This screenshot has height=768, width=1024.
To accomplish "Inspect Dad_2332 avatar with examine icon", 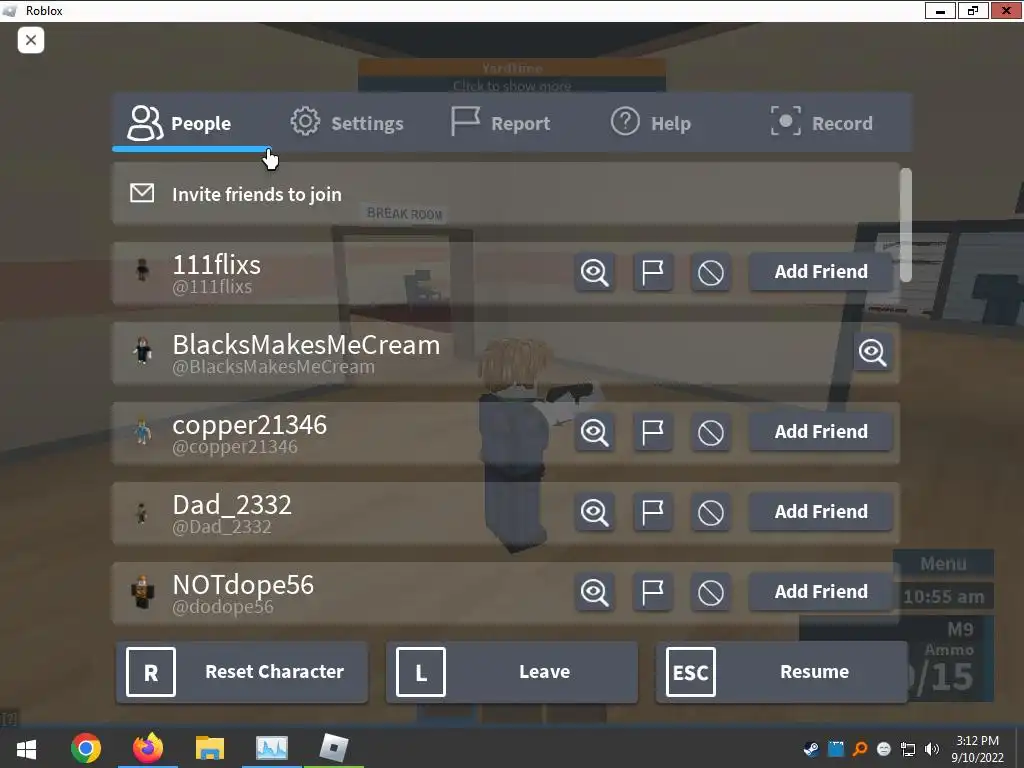I will (594, 512).
